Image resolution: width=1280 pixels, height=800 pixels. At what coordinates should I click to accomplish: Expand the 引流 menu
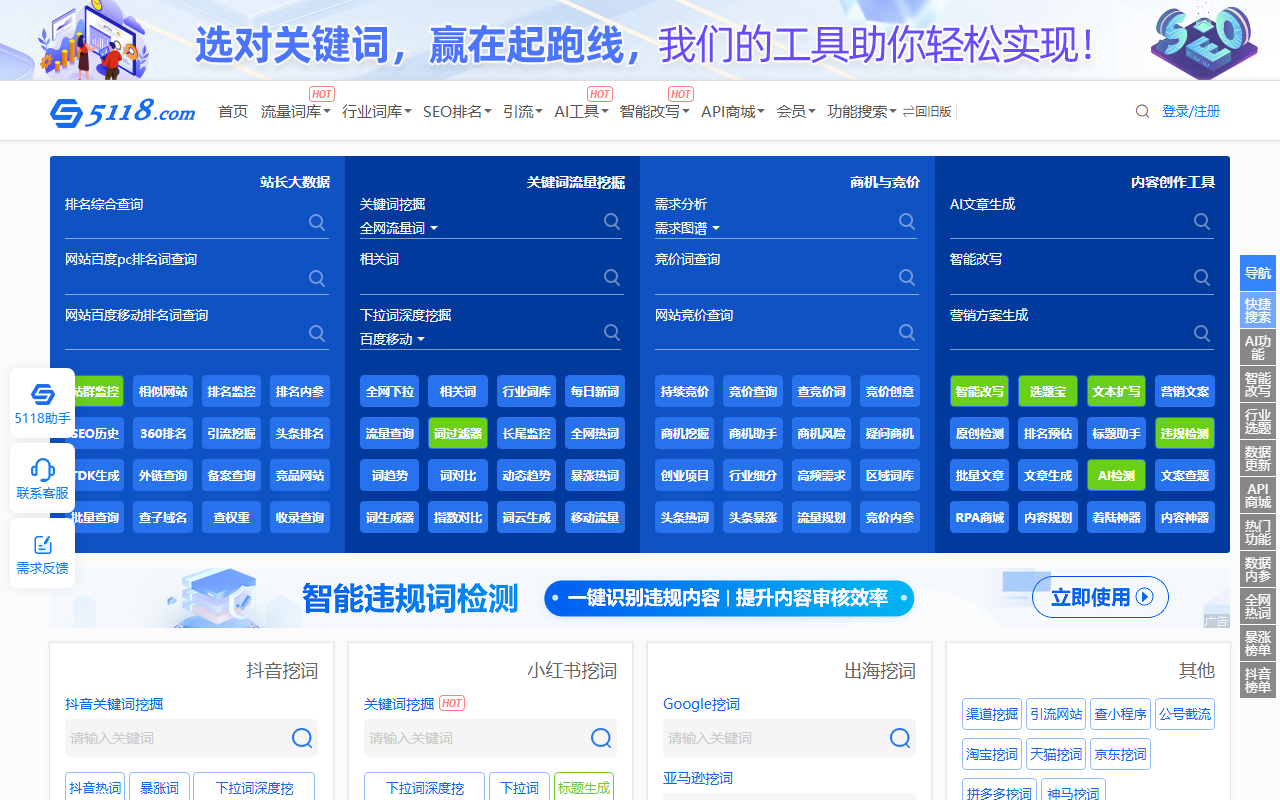[x=523, y=112]
